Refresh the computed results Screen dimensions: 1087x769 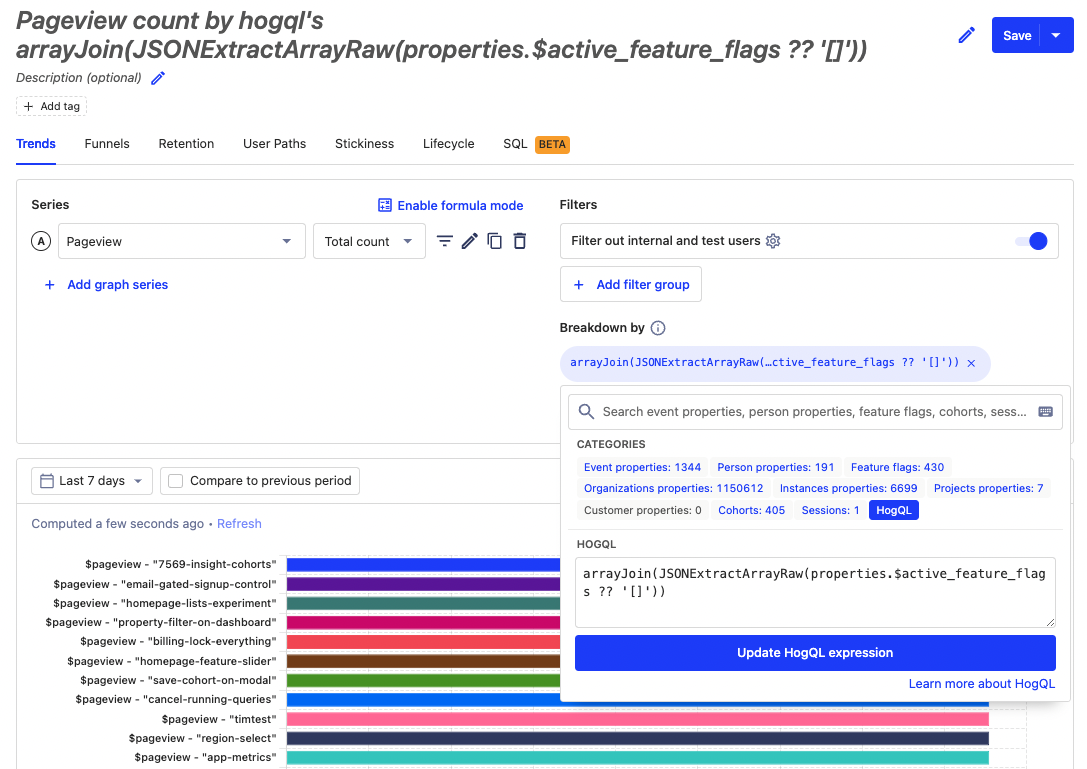pyautogui.click(x=239, y=524)
